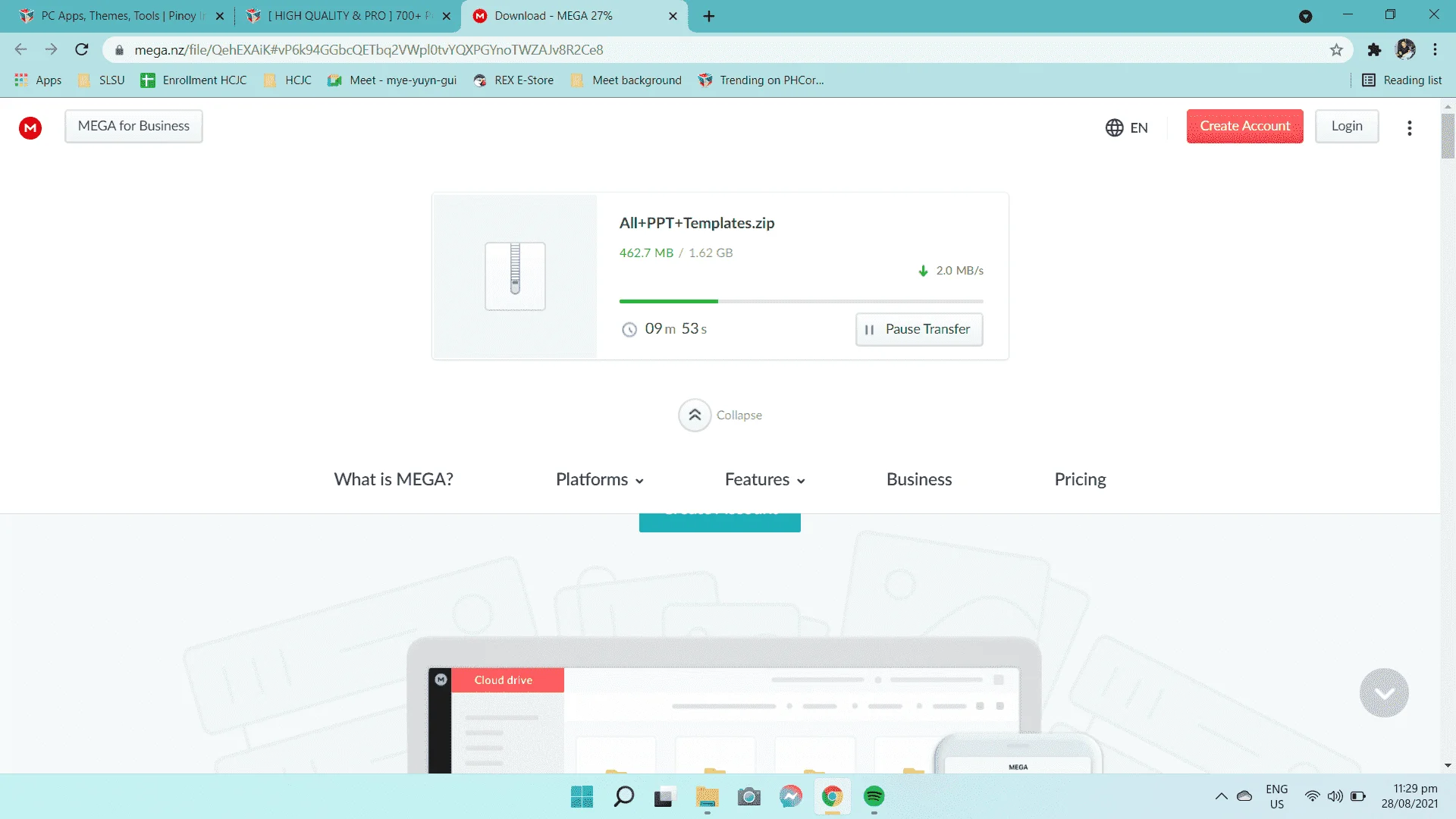Click the round scroll-down arrow button
The image size is (1456, 819).
[x=1384, y=692]
